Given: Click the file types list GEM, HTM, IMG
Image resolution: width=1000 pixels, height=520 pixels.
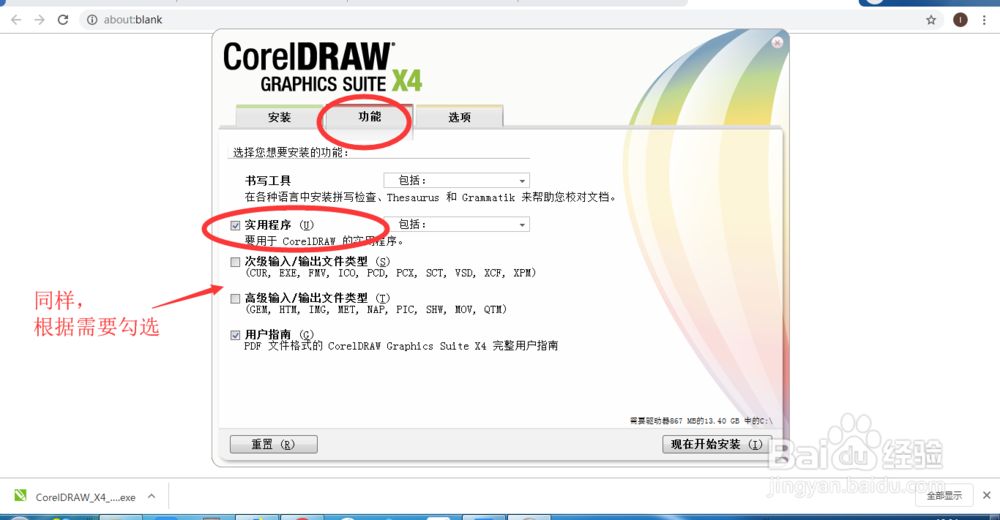Looking at the screenshot, I should 376,309.
